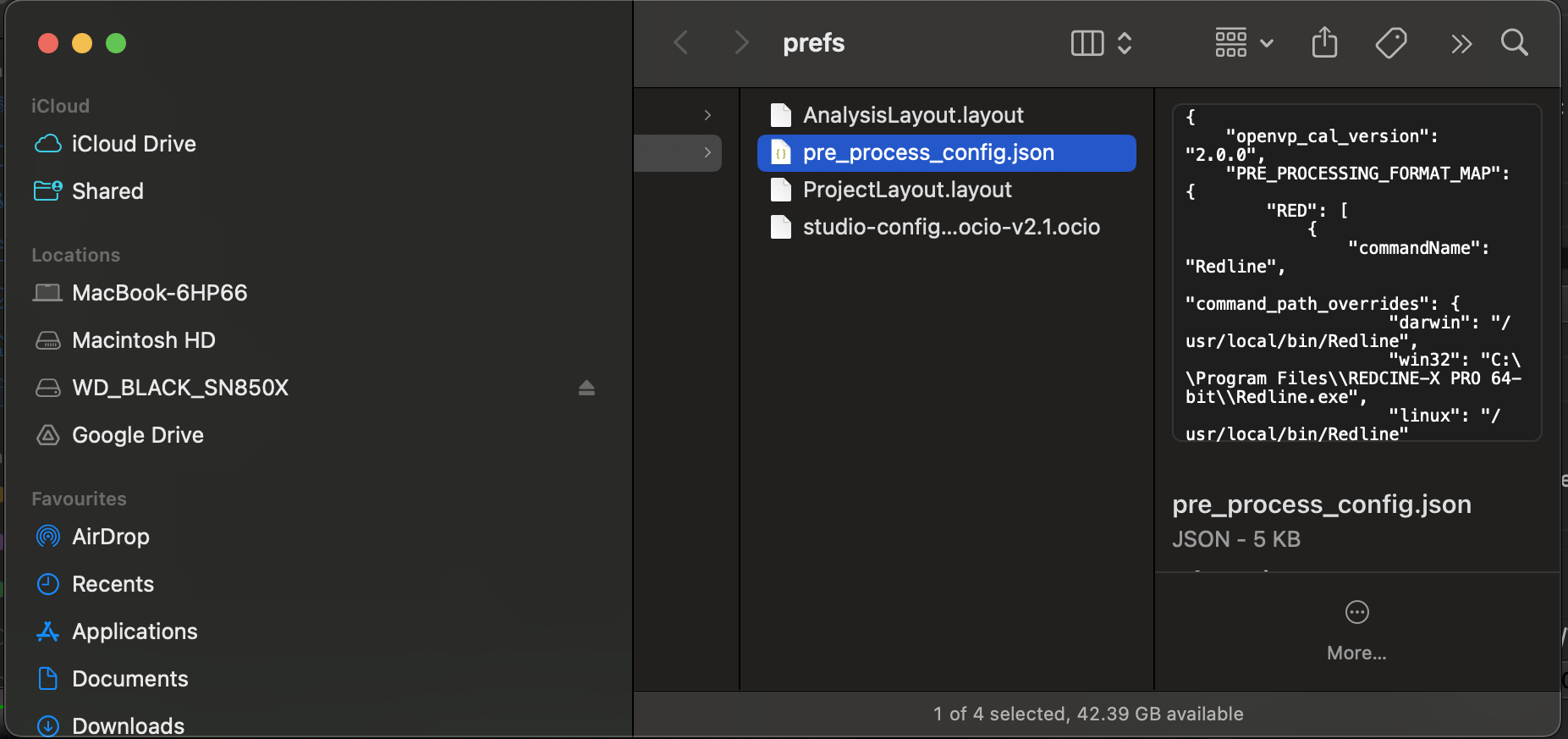
Task: Zoom the window with green button
Action: pyautogui.click(x=116, y=43)
